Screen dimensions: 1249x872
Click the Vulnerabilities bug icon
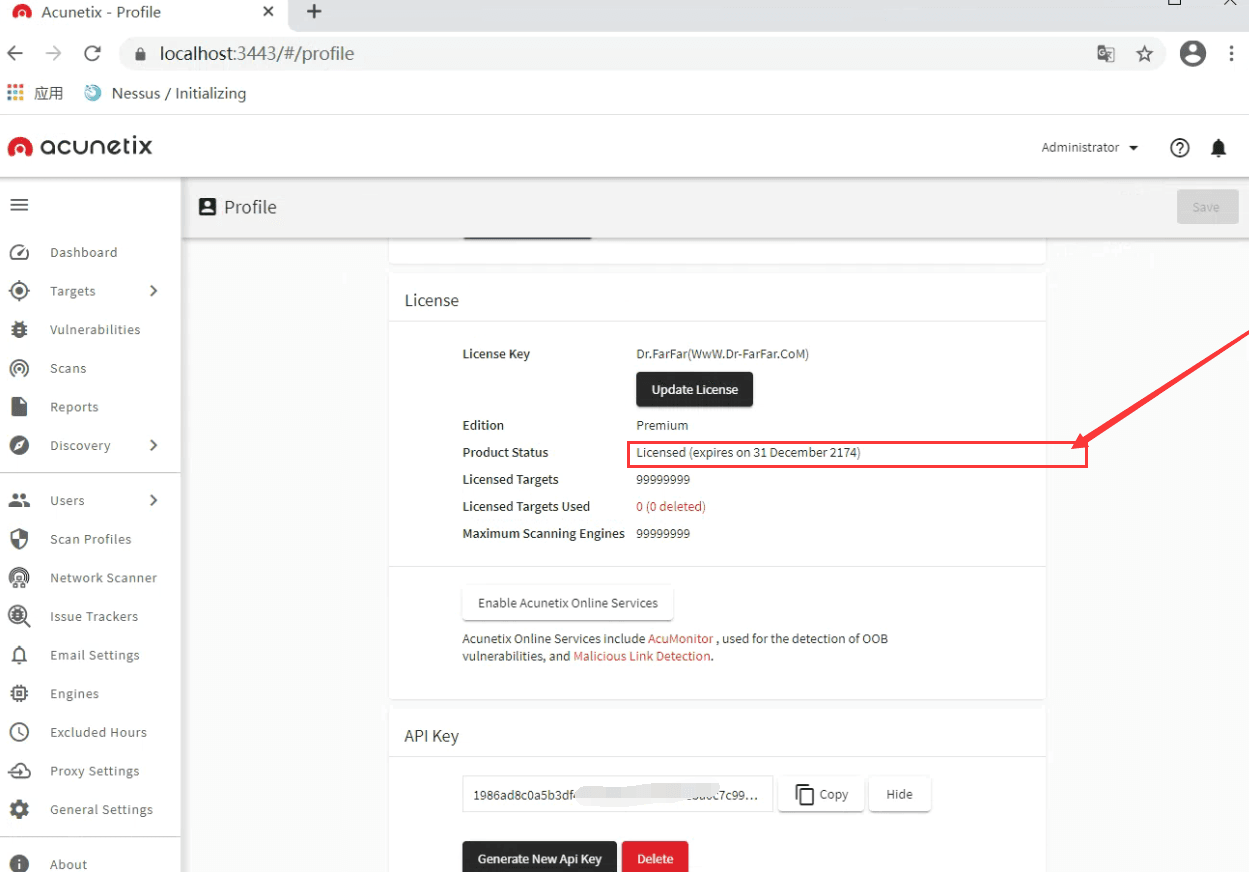click(x=19, y=330)
